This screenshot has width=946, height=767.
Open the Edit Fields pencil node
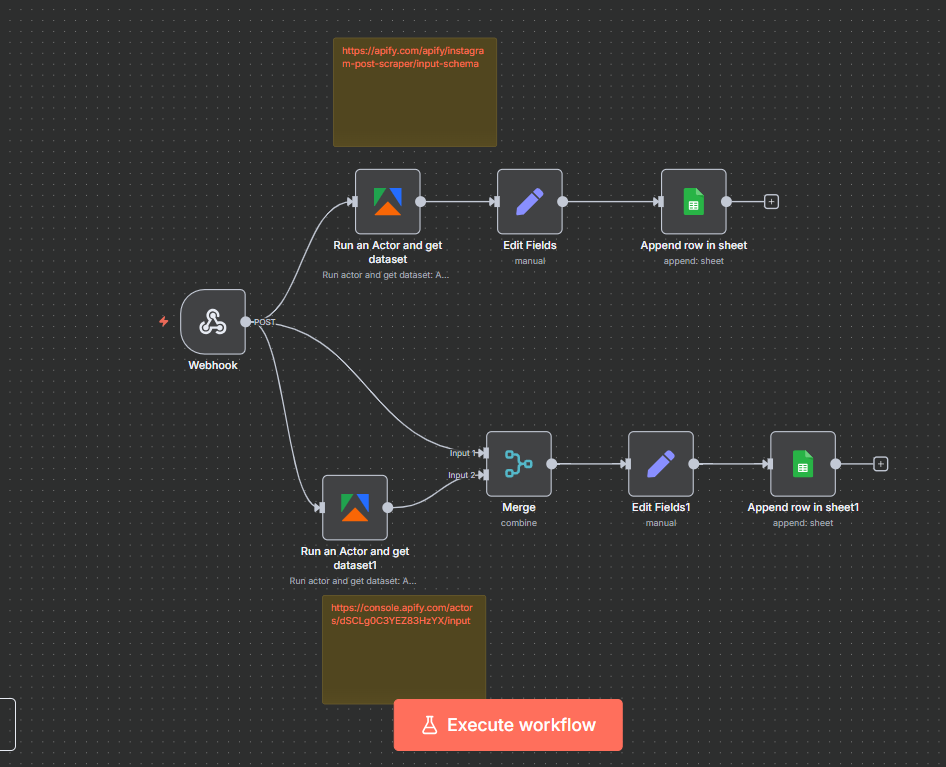[x=529, y=201]
